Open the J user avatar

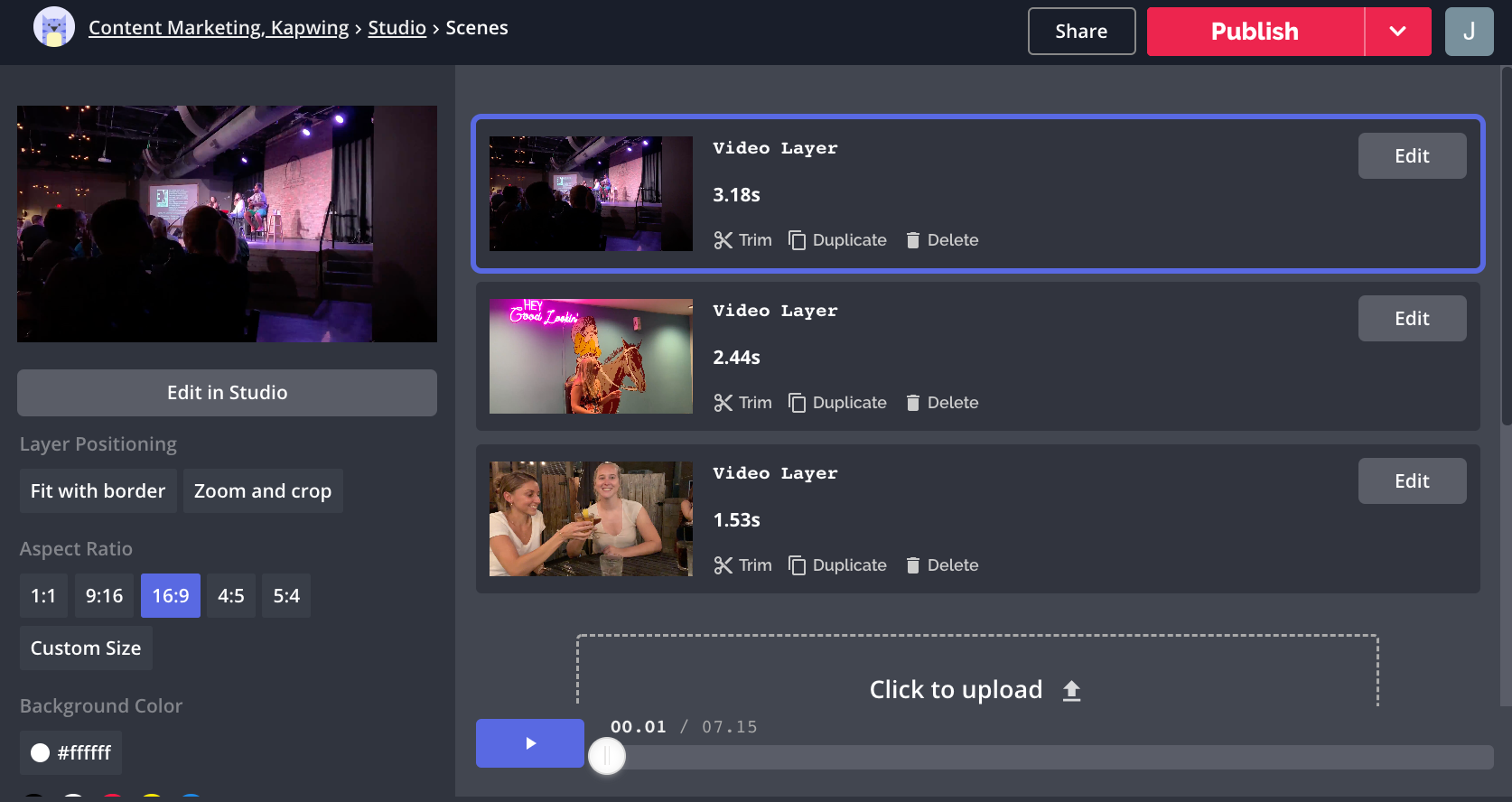tap(1469, 32)
